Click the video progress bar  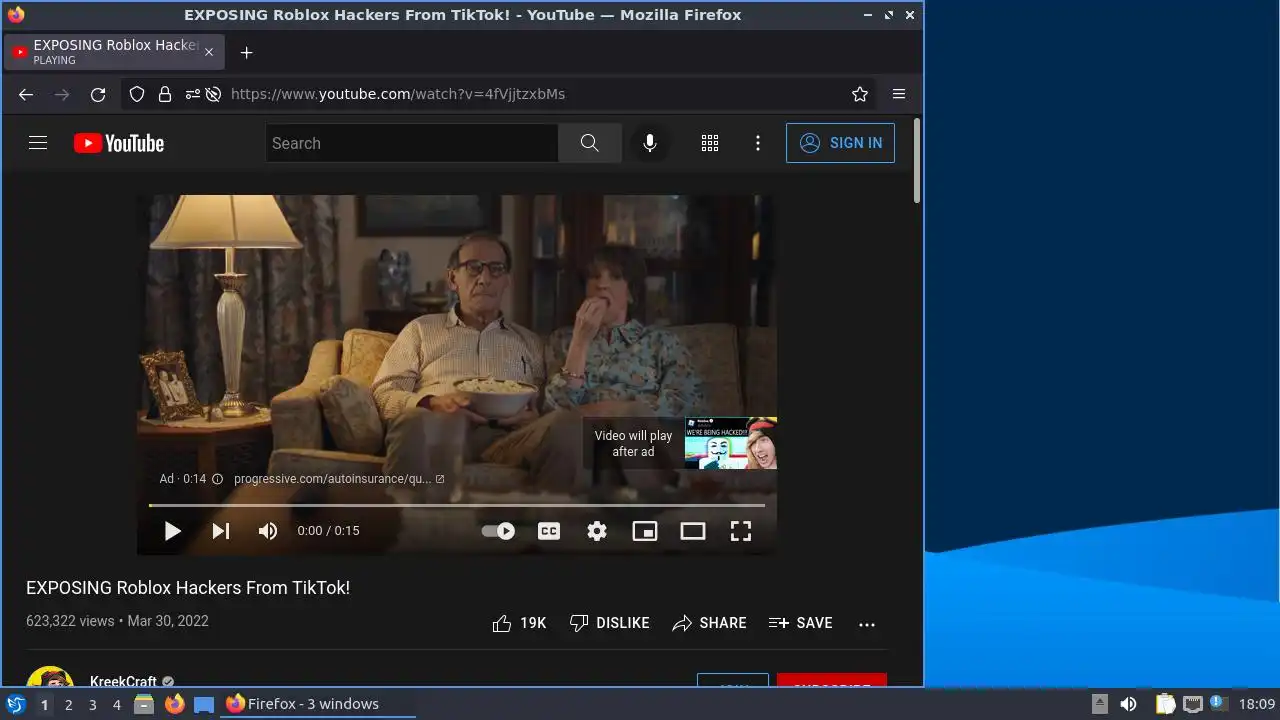[457, 505]
